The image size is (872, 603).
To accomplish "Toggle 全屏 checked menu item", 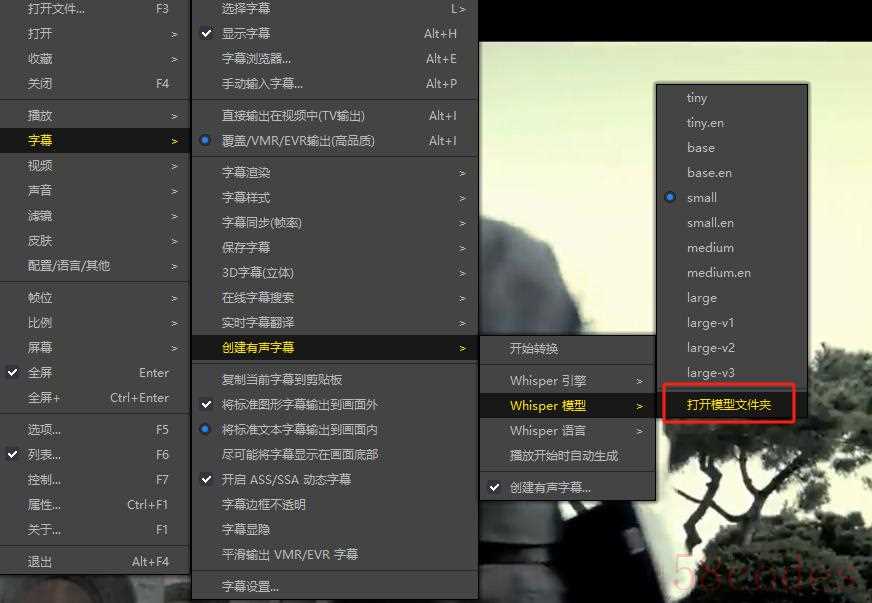I will click(95, 373).
